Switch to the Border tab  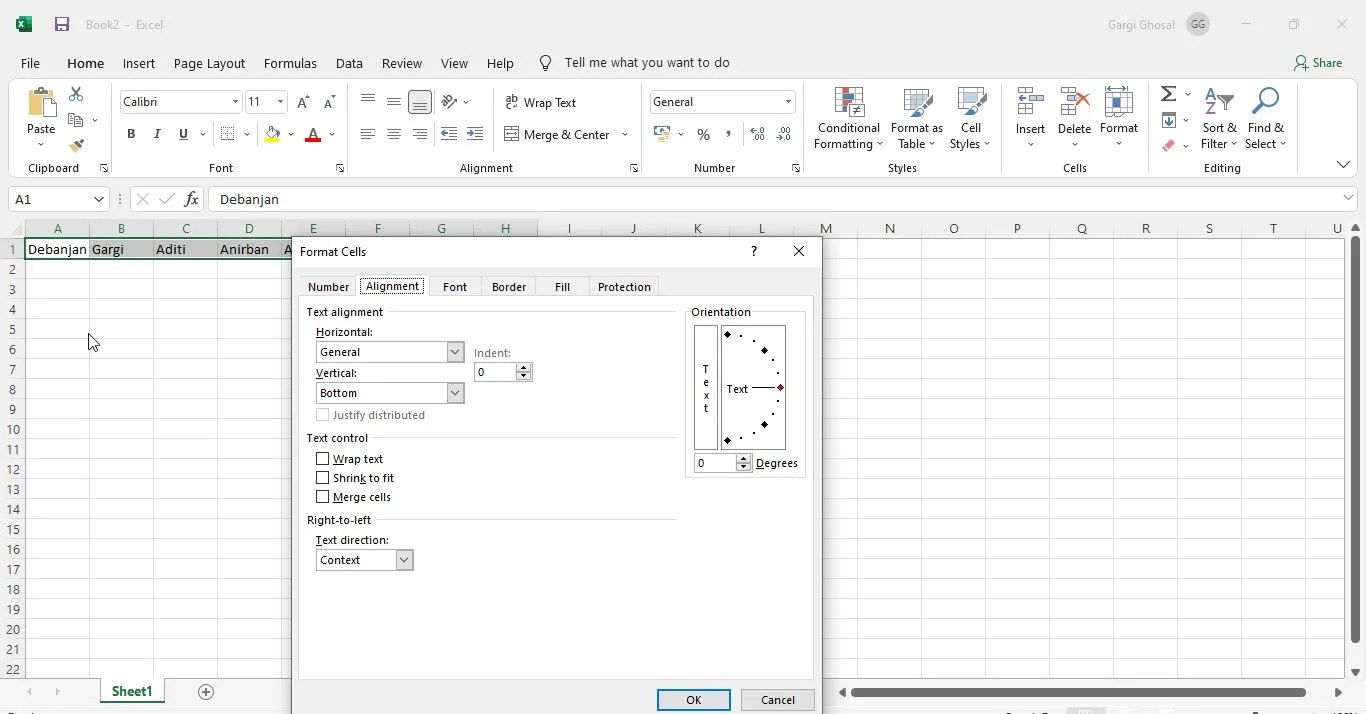tap(508, 287)
